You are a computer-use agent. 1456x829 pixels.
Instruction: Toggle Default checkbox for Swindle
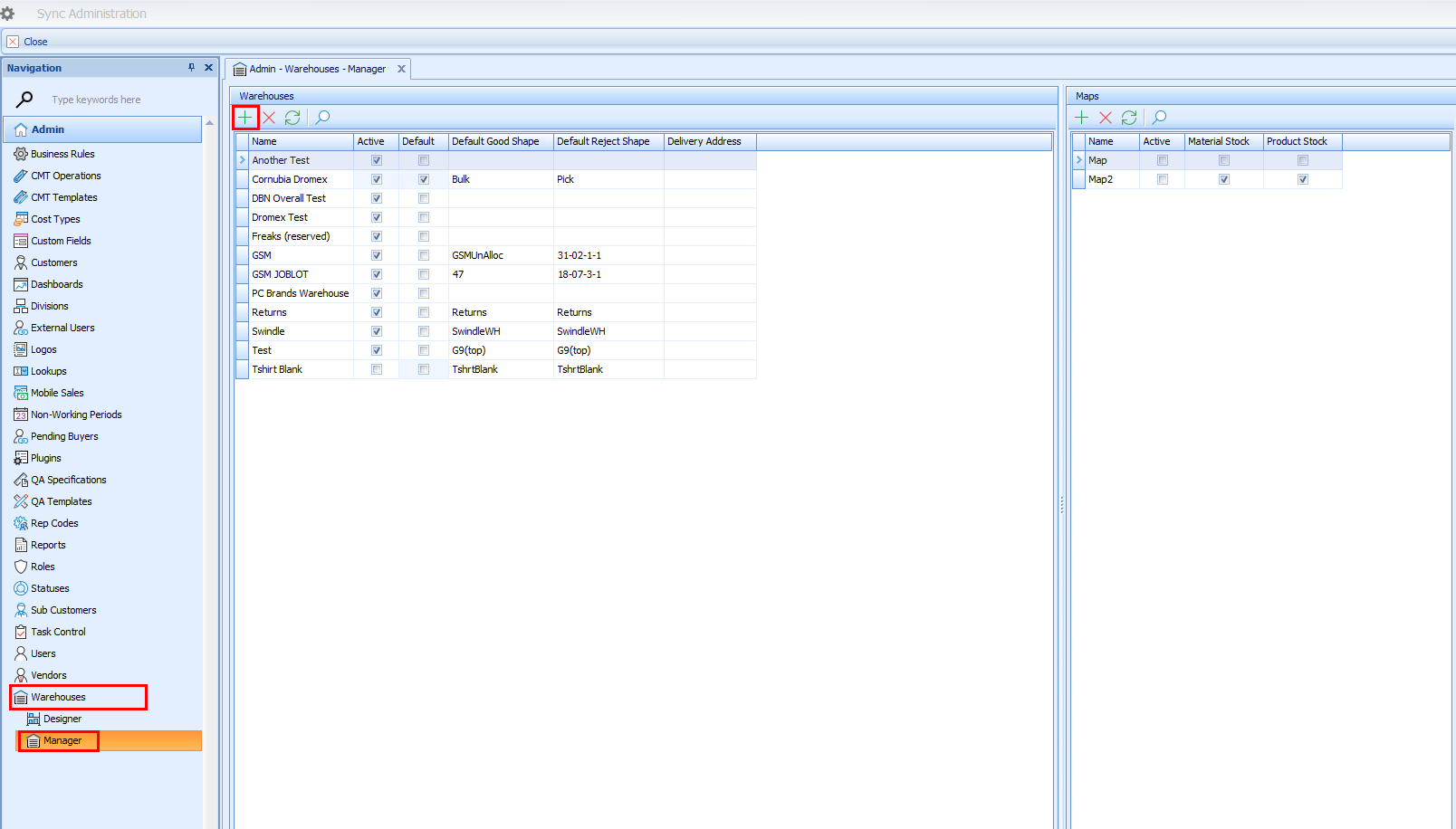pos(424,331)
